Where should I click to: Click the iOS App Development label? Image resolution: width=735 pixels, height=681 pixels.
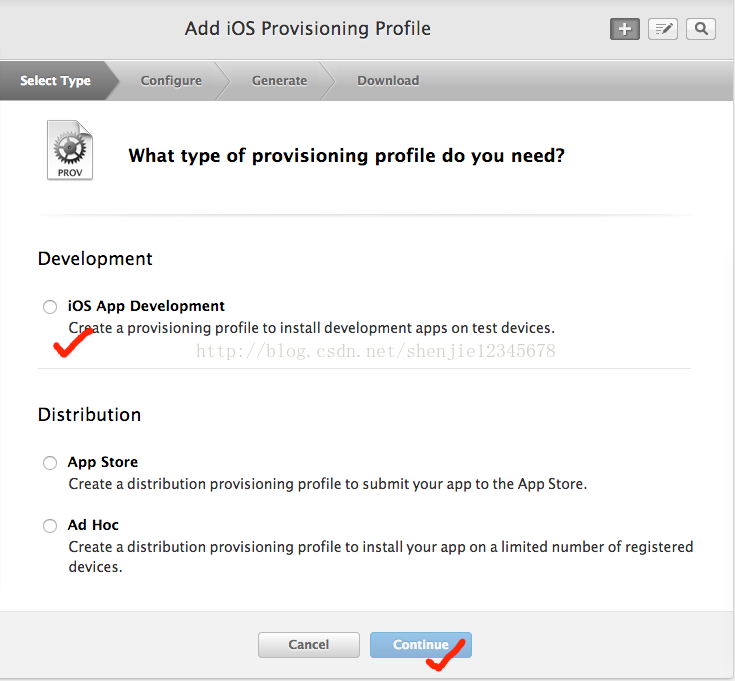(146, 306)
